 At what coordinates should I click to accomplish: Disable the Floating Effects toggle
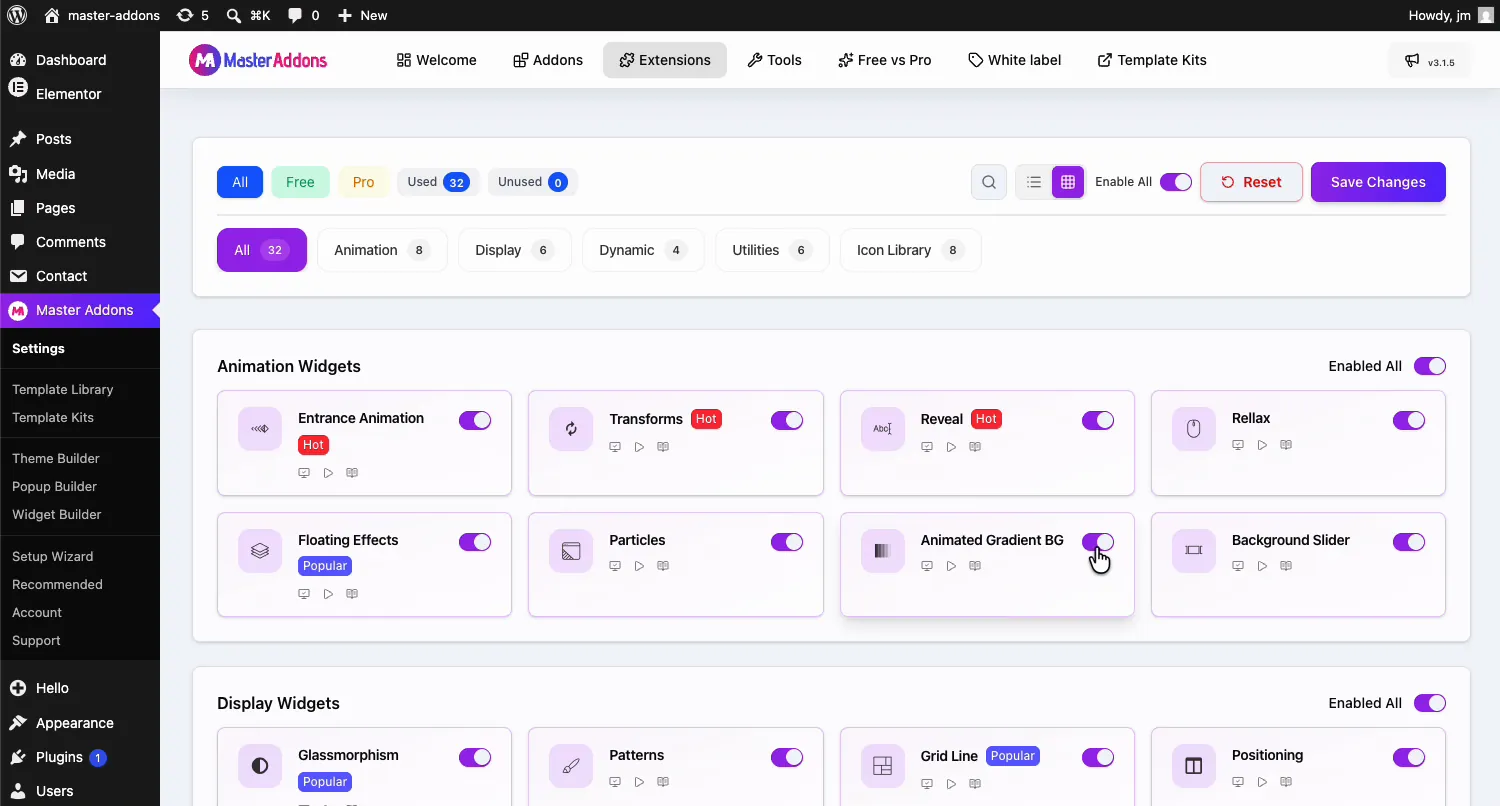475,542
